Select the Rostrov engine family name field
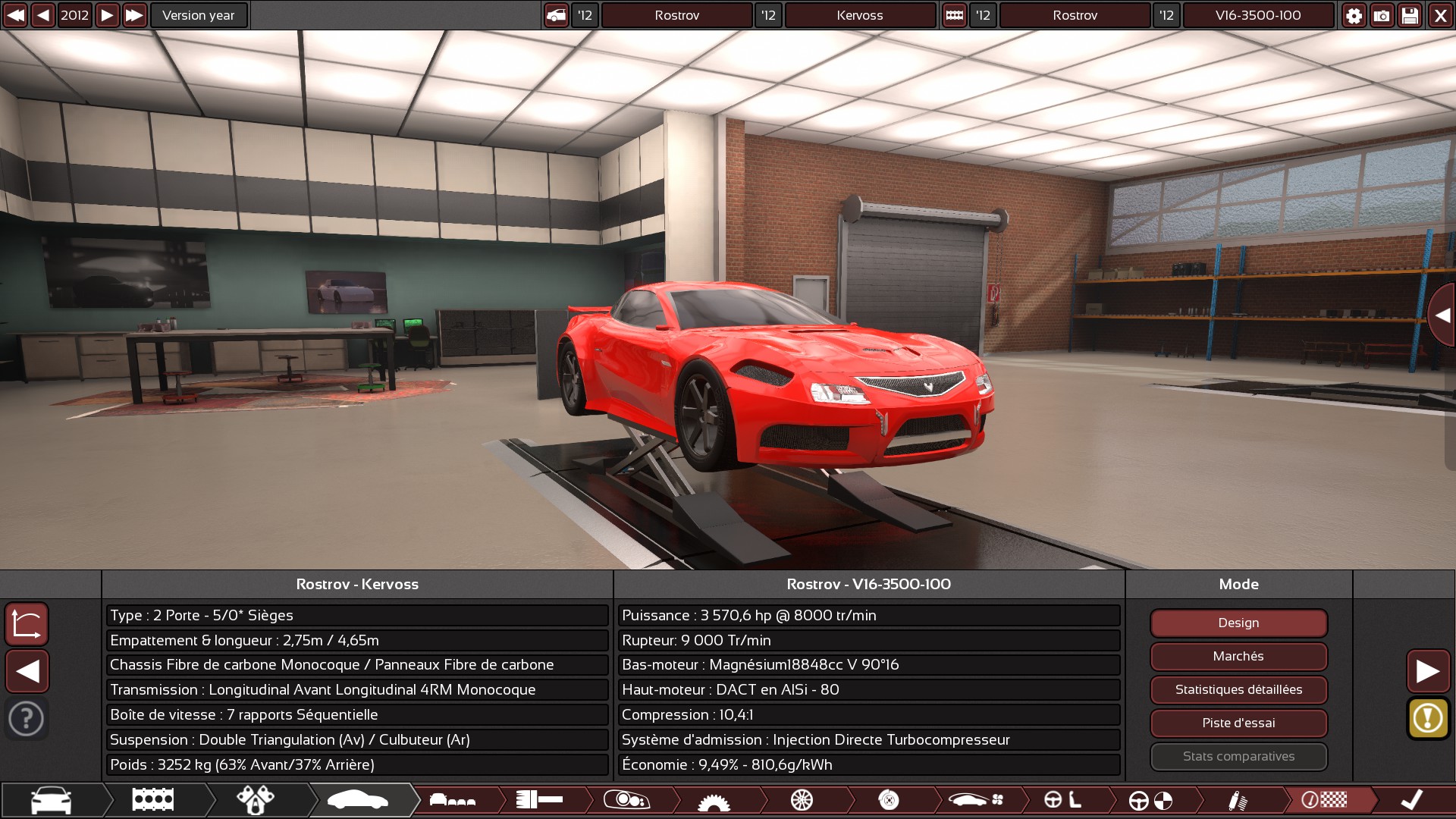The height and width of the screenshot is (819, 1456). click(x=1075, y=15)
